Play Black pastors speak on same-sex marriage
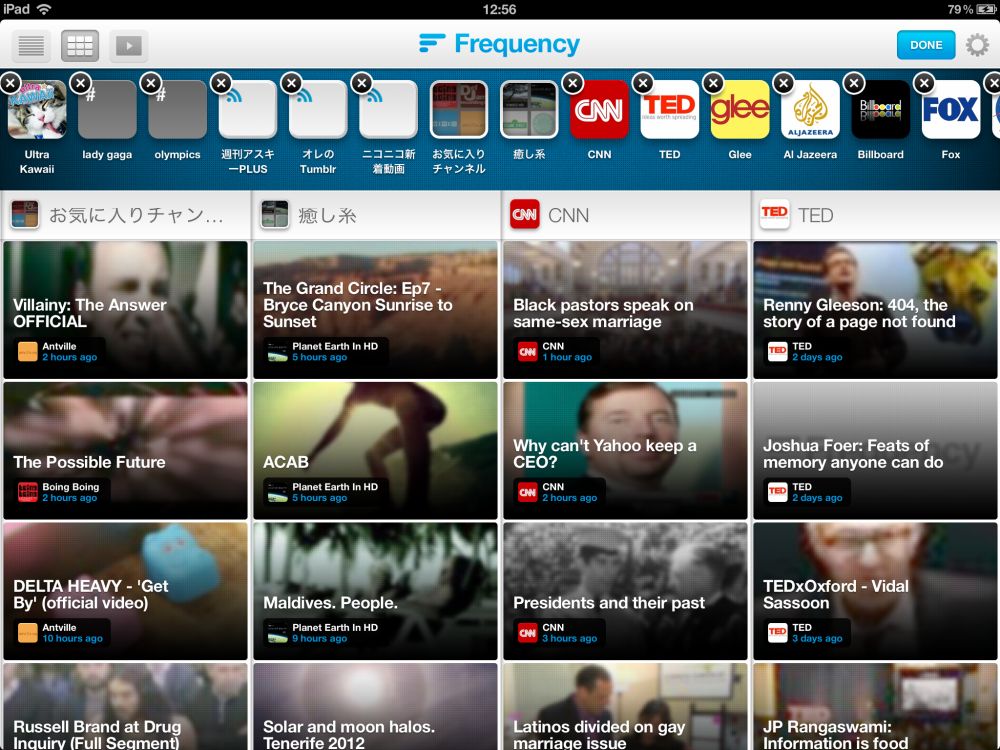 point(626,310)
